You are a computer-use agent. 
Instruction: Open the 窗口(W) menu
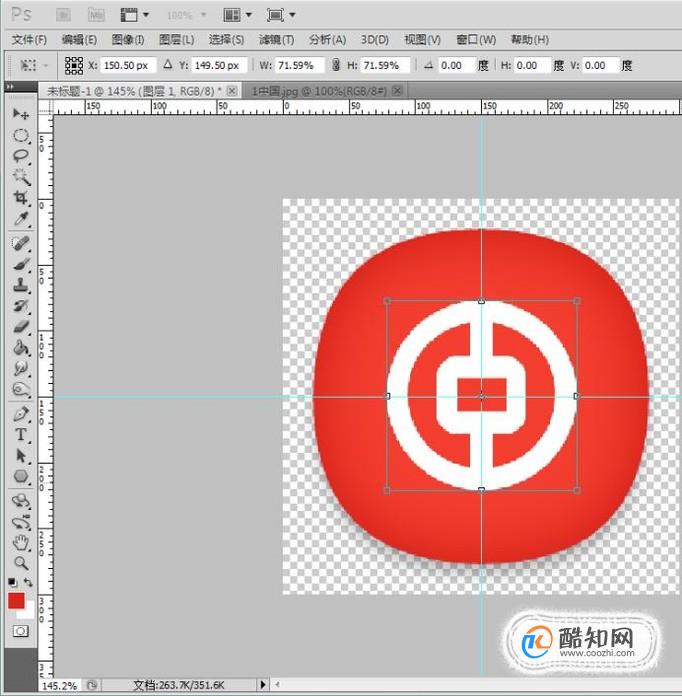point(476,40)
